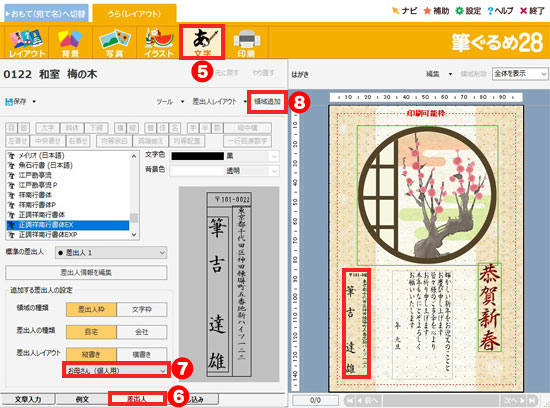Toggle 下線 underline formatting
550x408 pixels.
(96, 128)
